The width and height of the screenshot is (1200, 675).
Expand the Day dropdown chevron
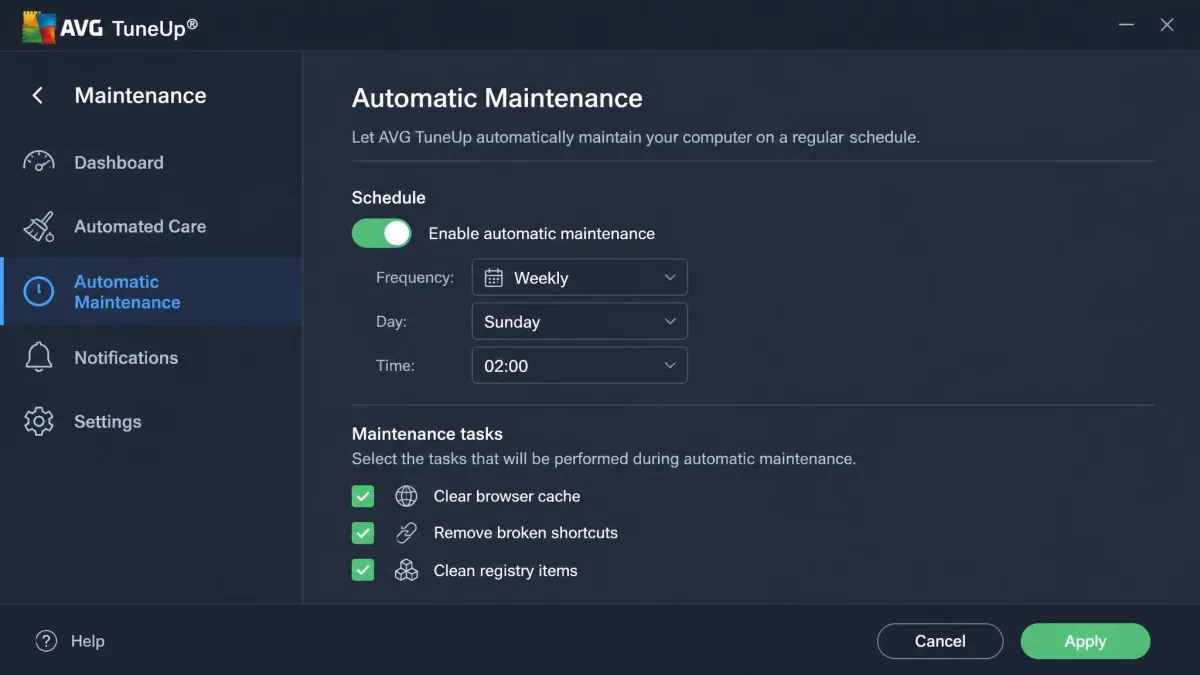point(670,322)
